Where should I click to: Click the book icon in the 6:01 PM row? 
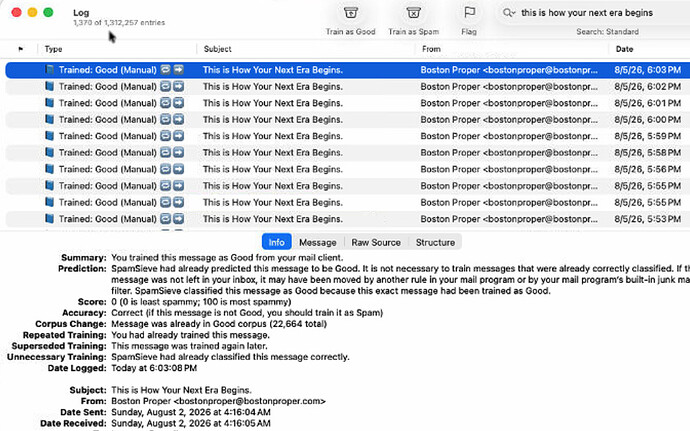pyautogui.click(x=50, y=103)
